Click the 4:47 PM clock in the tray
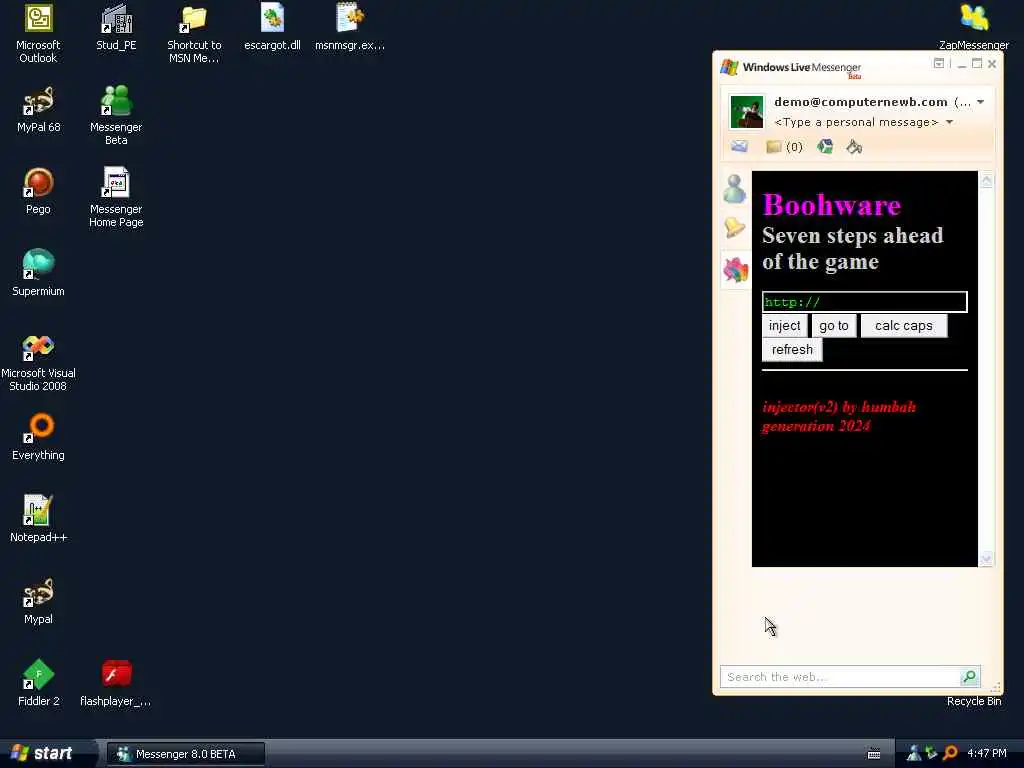This screenshot has height=768, width=1024. click(x=987, y=754)
